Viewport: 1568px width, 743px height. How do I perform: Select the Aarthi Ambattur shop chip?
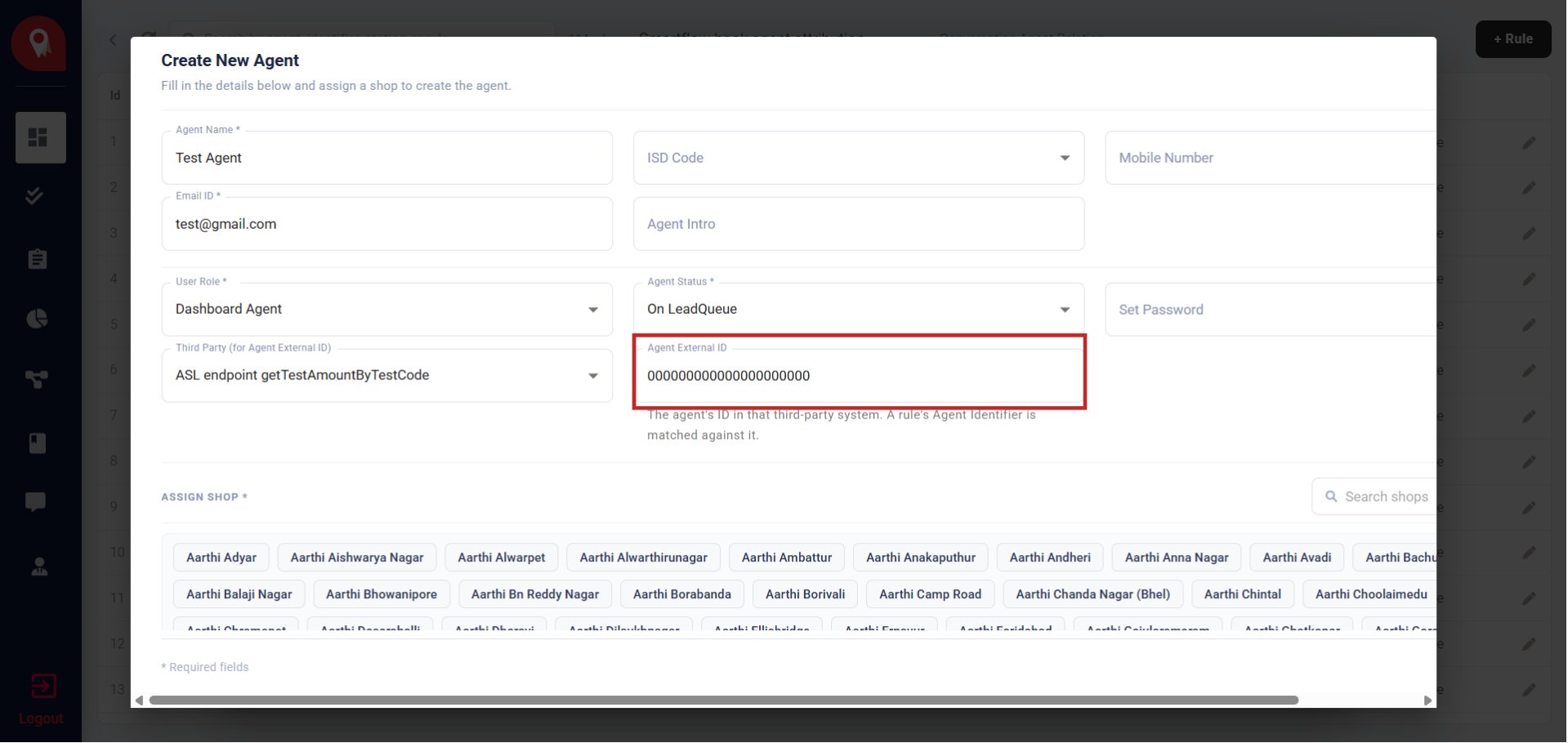(787, 557)
